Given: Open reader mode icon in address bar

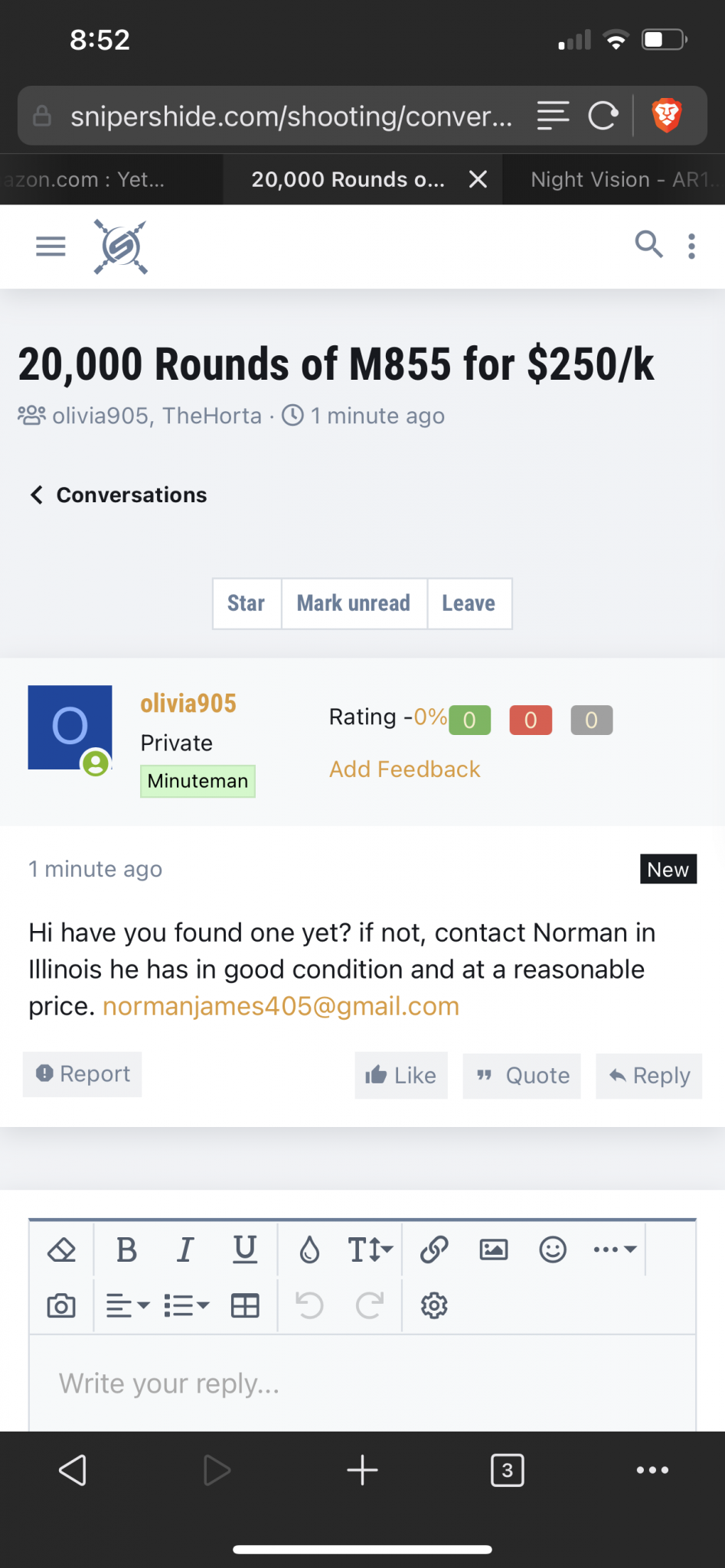Looking at the screenshot, I should click(553, 116).
